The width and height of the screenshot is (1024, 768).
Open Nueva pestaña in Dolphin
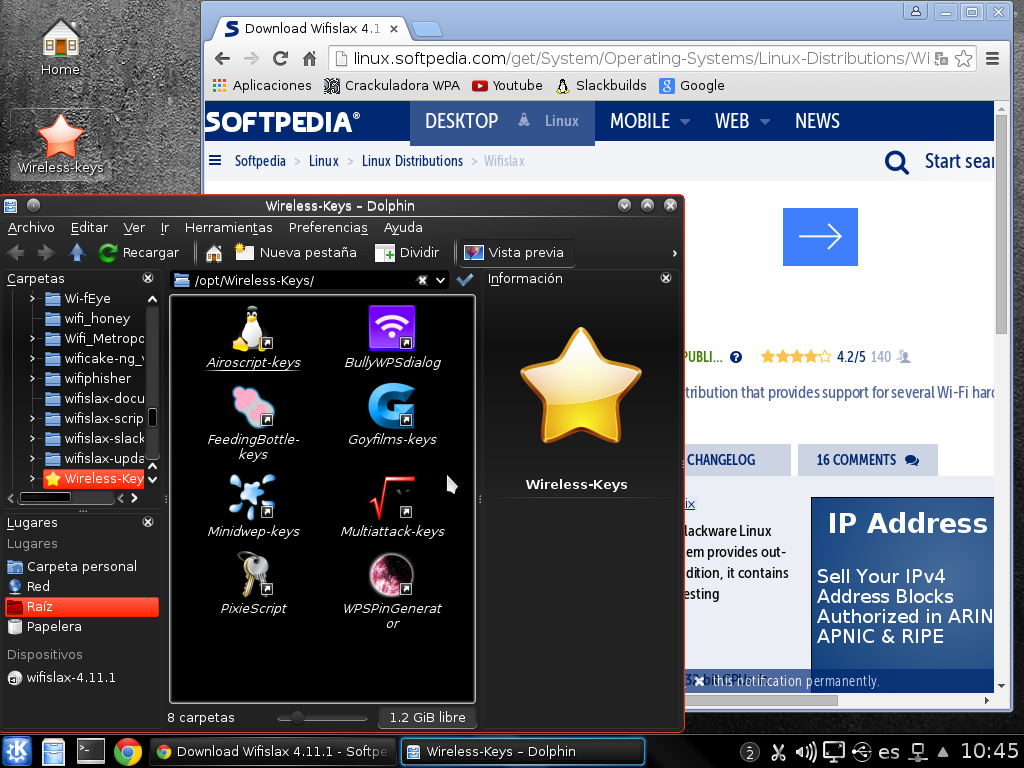pos(296,252)
